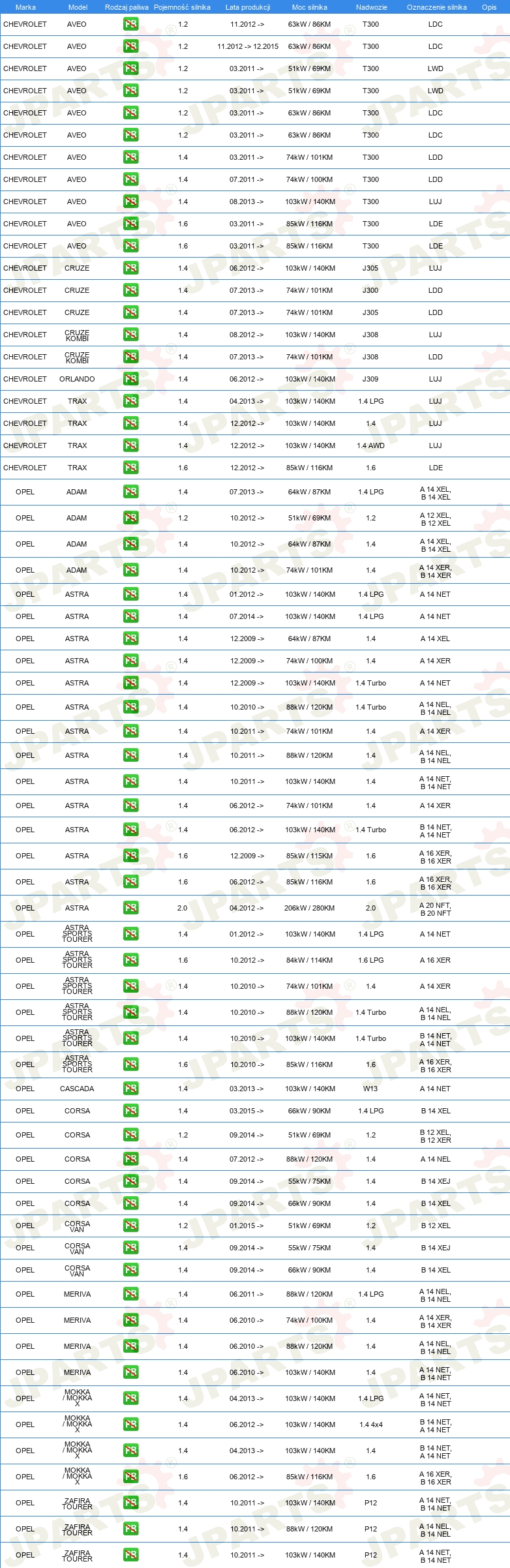The image size is (510, 1568).
Task: Click fuel icon in Astra Sports Tourer 01.2012 row
Action: tap(130, 934)
